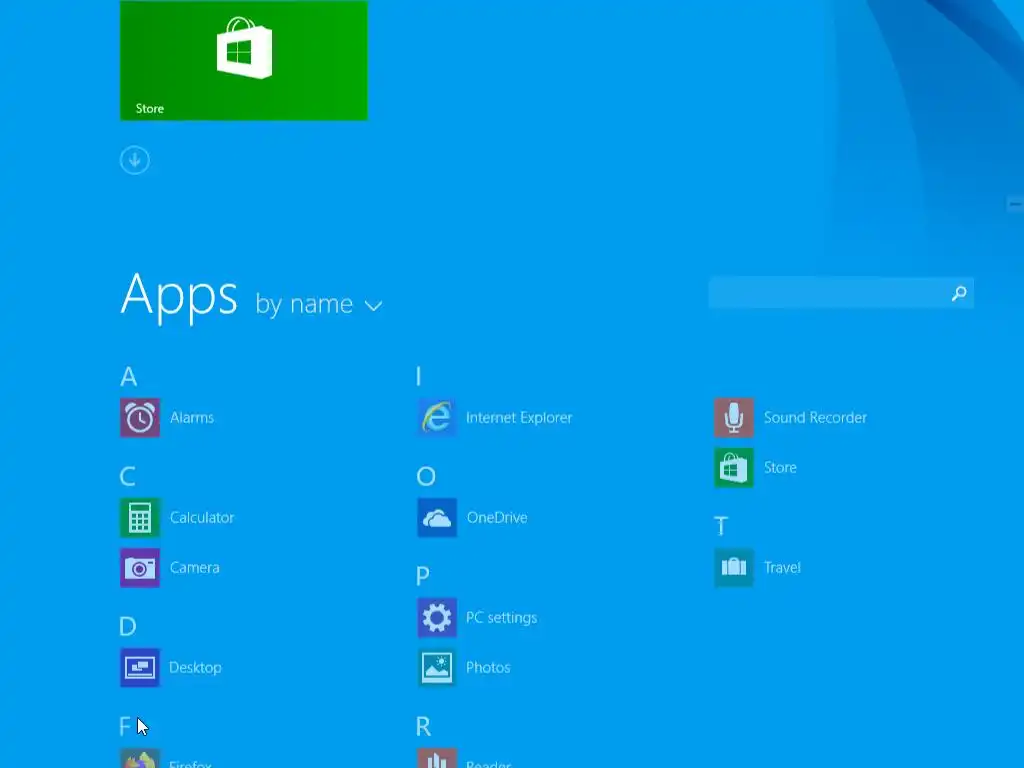This screenshot has width=1024, height=768.
Task: Click the letter P group header
Action: (x=423, y=577)
